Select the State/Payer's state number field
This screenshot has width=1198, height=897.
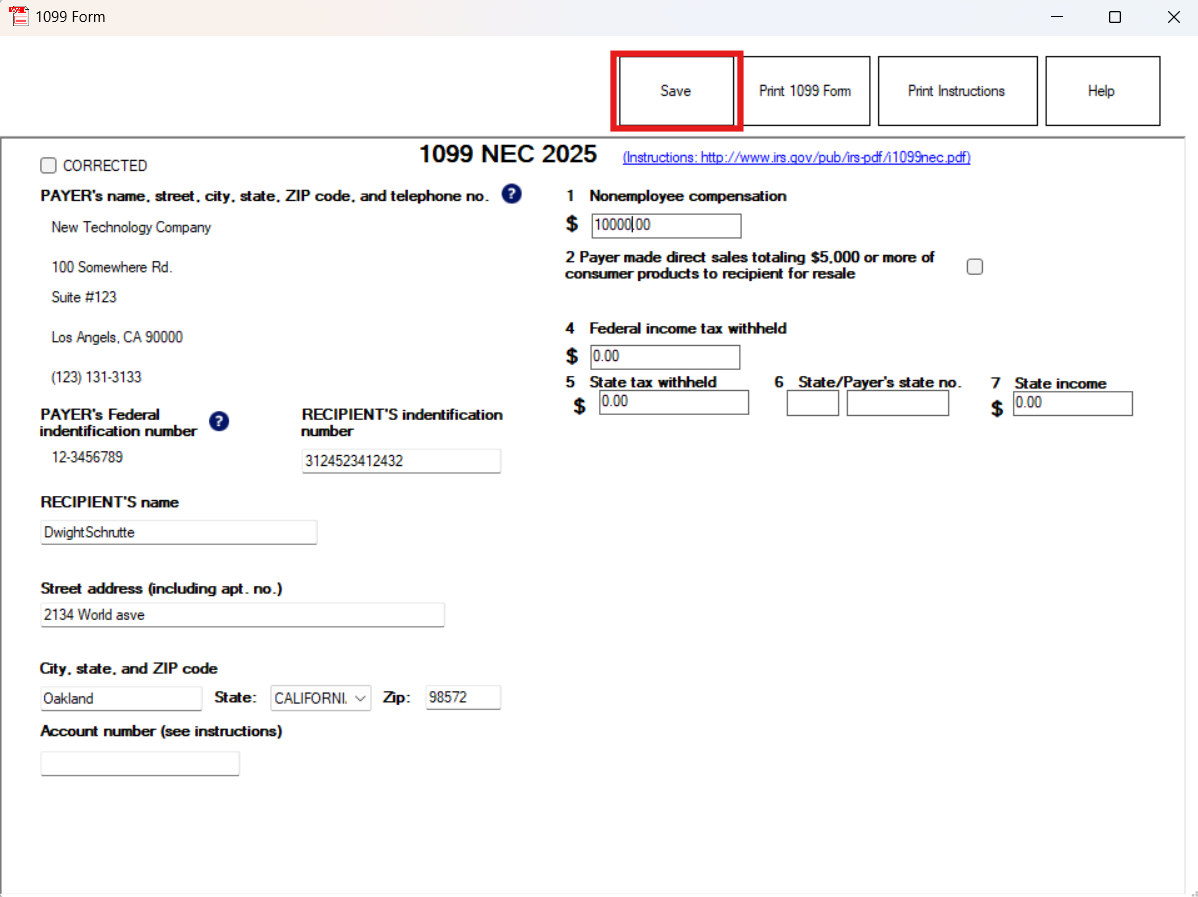point(897,402)
